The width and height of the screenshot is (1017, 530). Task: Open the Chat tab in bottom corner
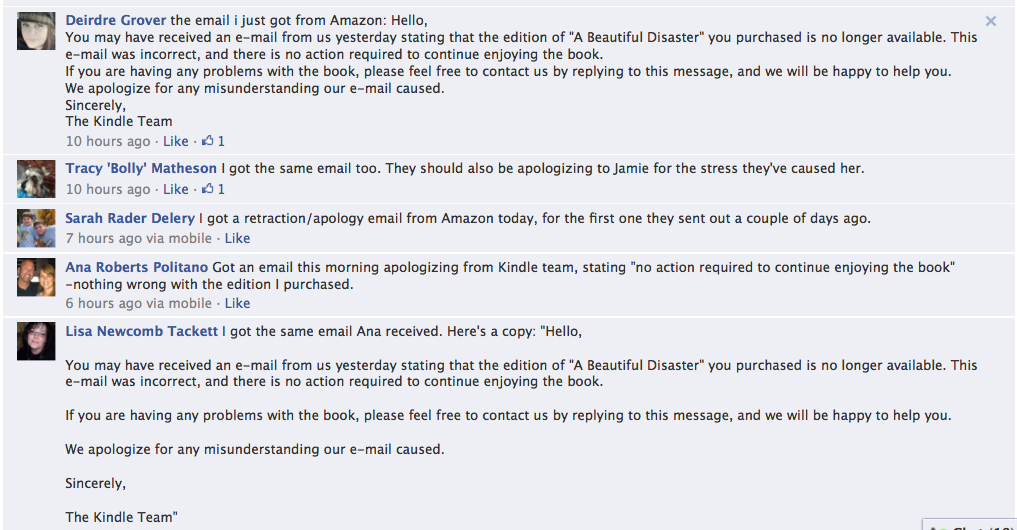[x=968, y=526]
